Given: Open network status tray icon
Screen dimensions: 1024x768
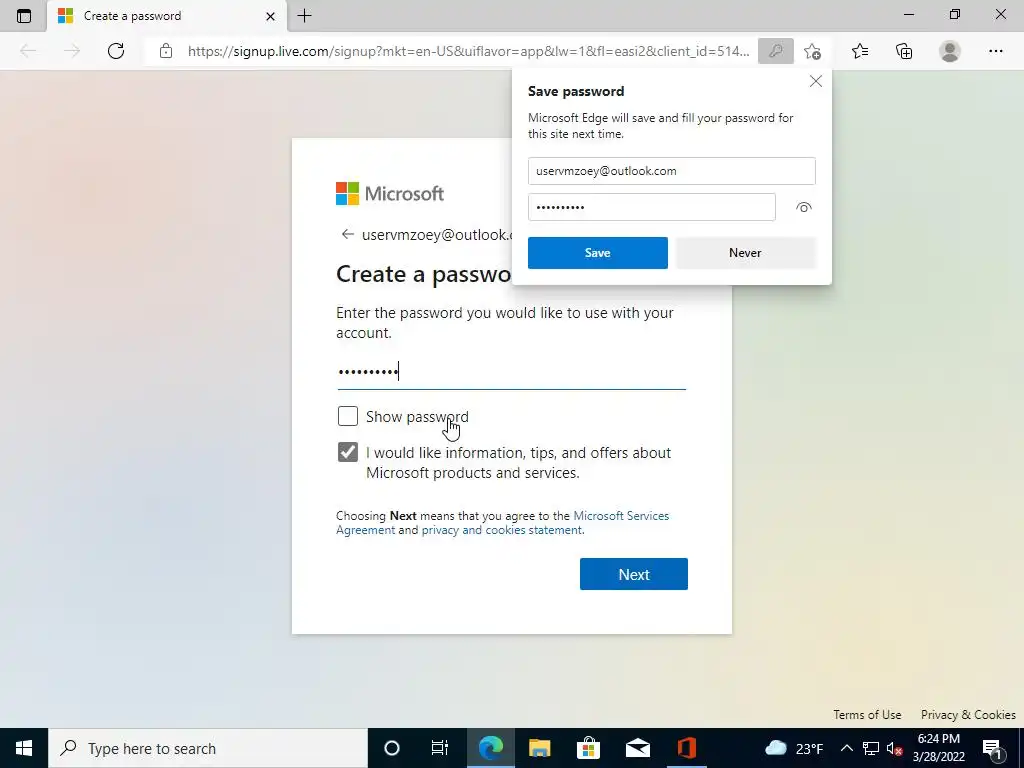Looking at the screenshot, I should (x=871, y=748).
